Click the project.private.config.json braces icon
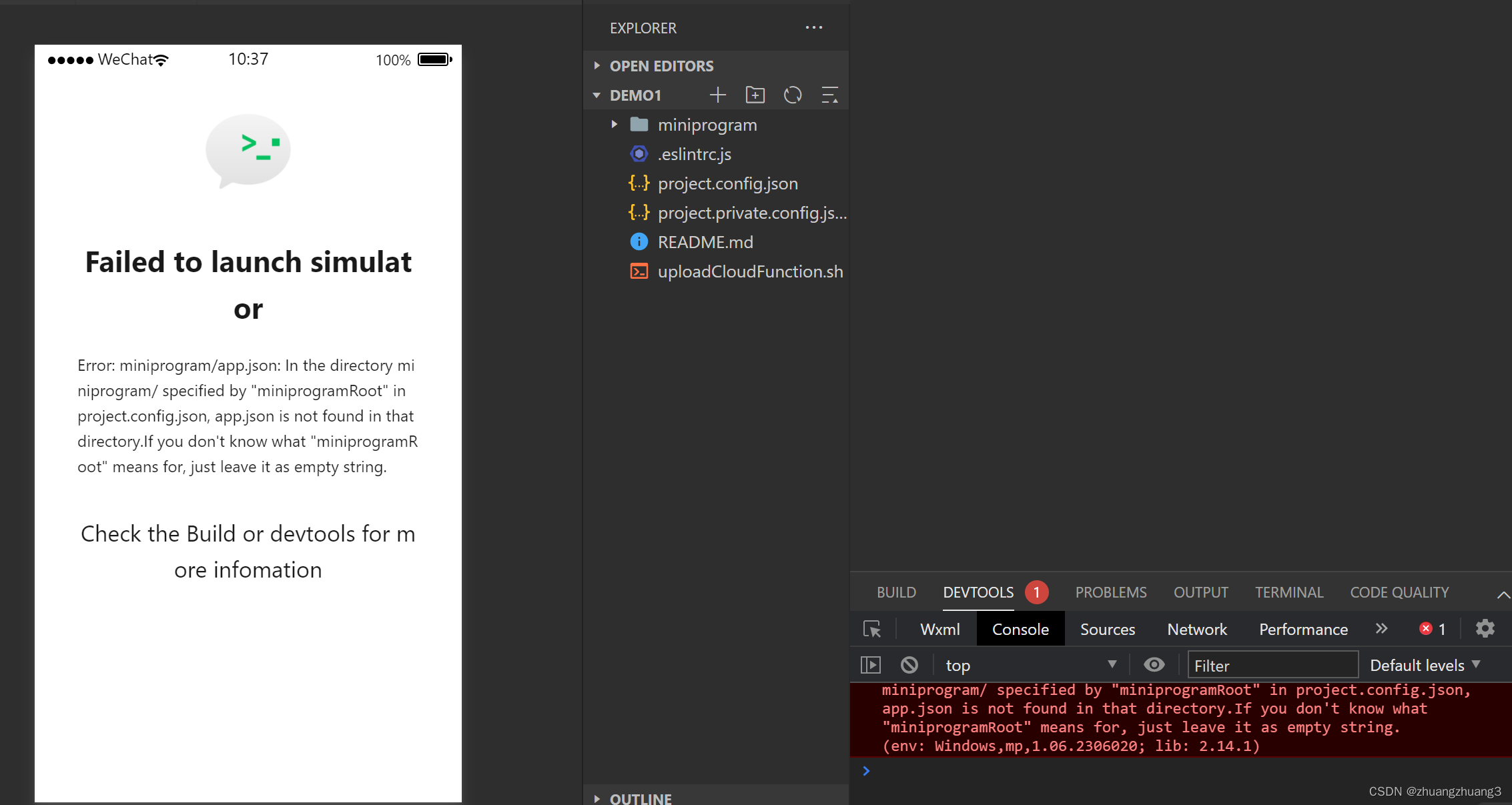 (639, 213)
